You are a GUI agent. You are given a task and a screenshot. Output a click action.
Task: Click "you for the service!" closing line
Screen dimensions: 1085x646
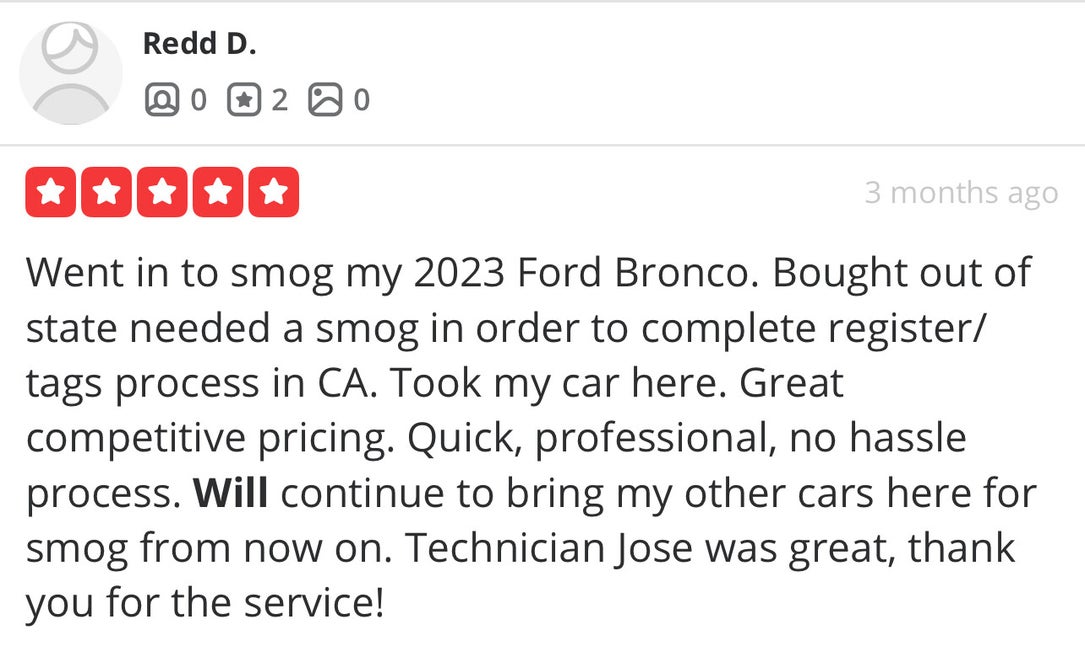(x=204, y=604)
